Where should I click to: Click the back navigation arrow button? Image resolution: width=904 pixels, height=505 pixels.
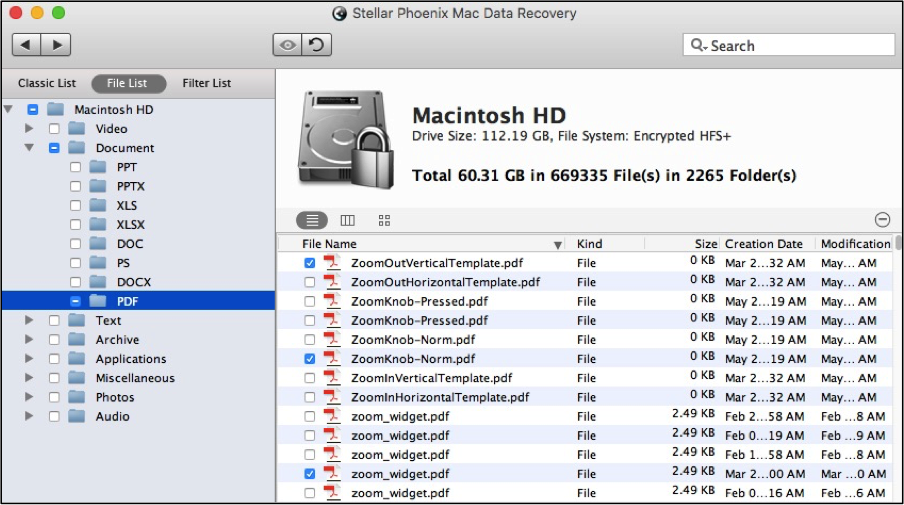coord(27,44)
